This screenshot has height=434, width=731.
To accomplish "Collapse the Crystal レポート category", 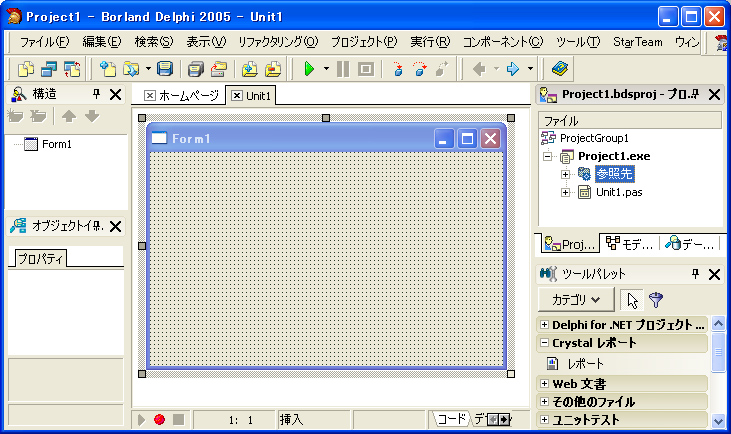I will [x=544, y=343].
